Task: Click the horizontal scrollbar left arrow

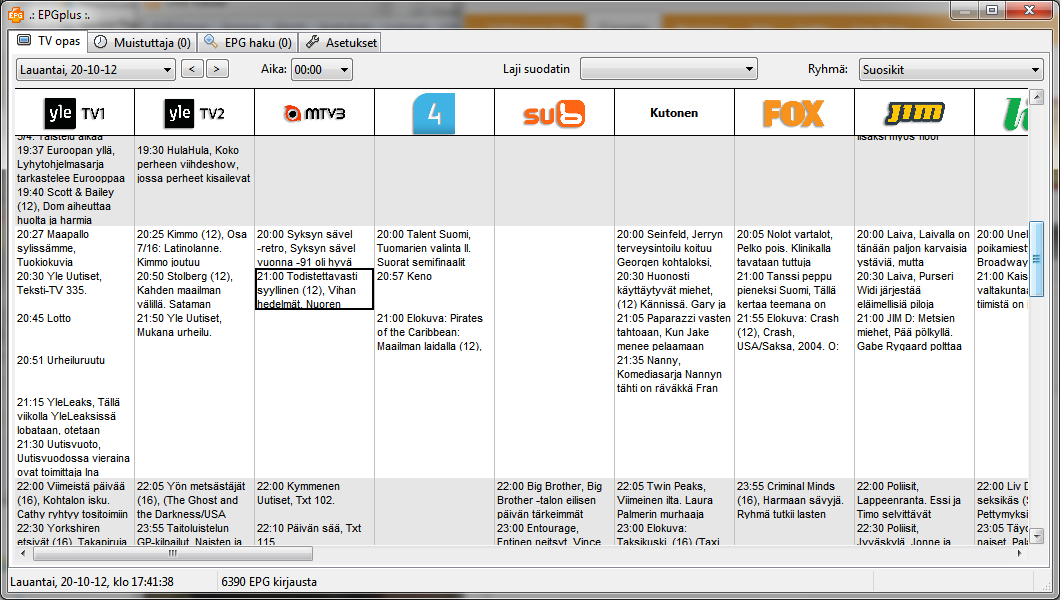Action: [x=24, y=553]
